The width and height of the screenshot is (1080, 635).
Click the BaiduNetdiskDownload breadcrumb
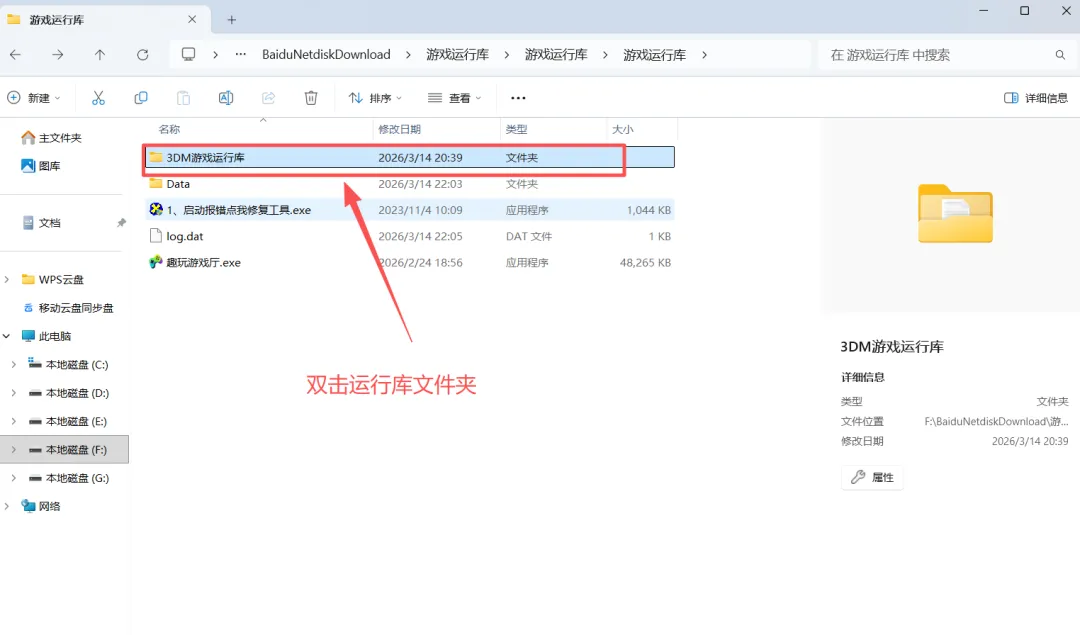pyautogui.click(x=326, y=54)
